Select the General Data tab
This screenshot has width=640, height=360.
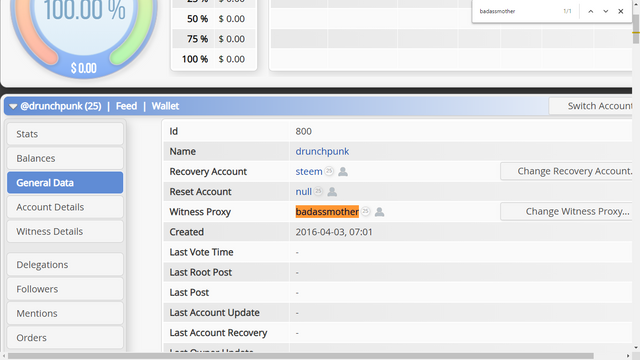(65, 182)
